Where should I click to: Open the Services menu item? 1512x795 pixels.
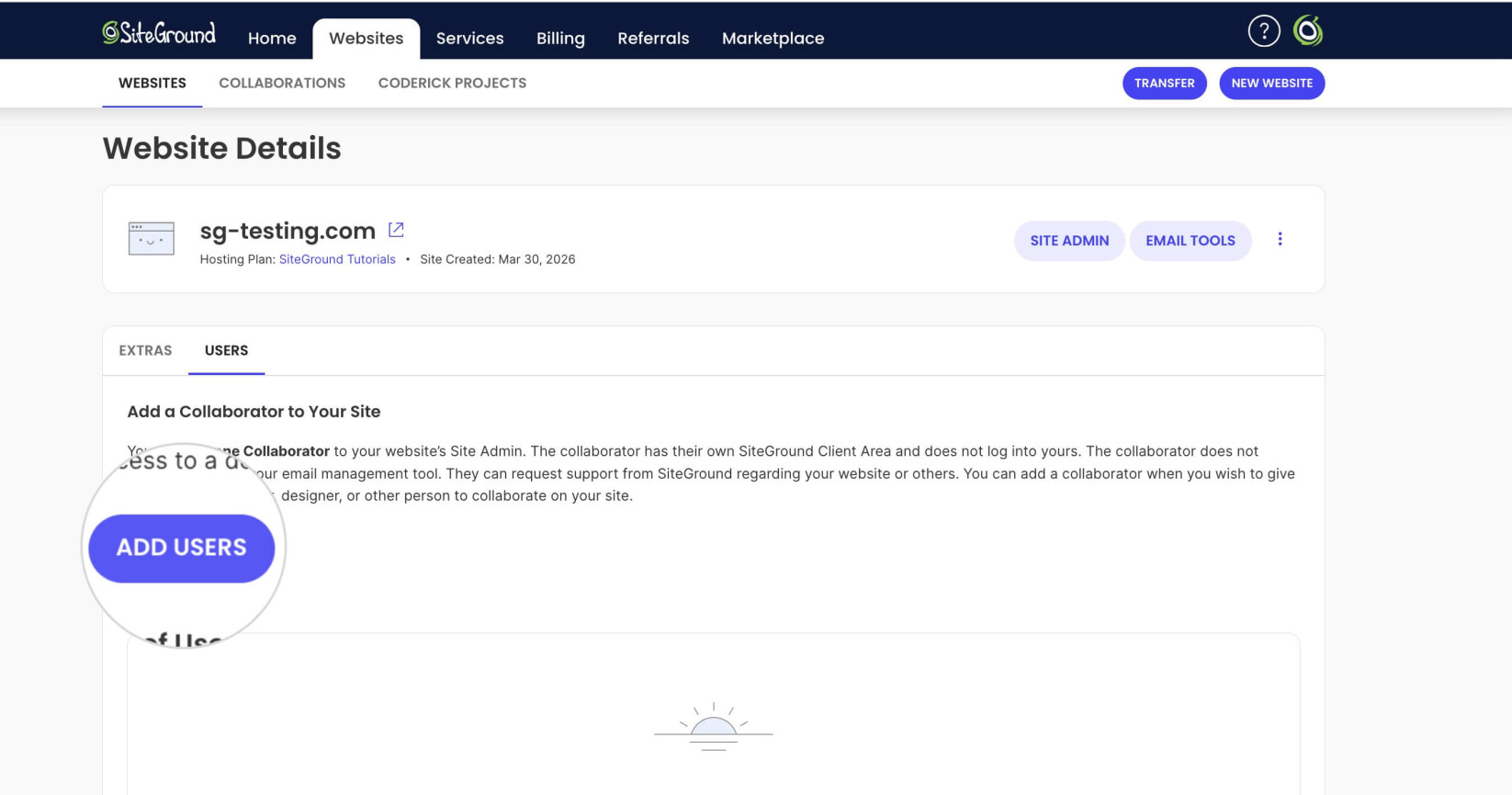(469, 39)
